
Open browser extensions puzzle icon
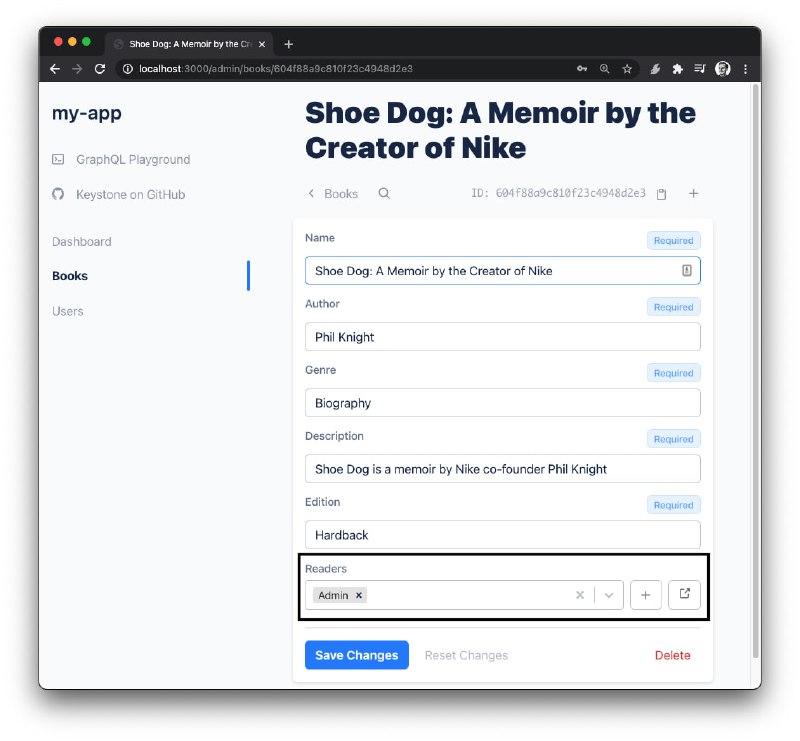pyautogui.click(x=677, y=69)
